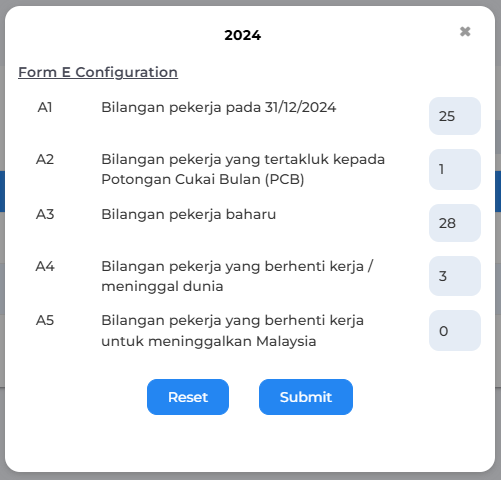The width and height of the screenshot is (501, 480).
Task: Click the A4 row code label
Action: tap(45, 266)
